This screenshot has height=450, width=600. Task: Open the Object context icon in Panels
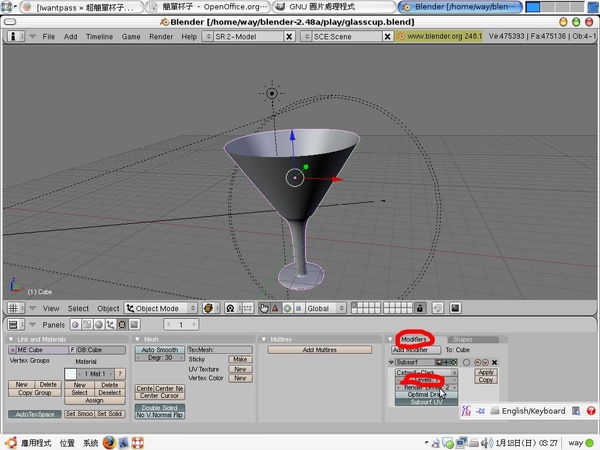coord(111,325)
